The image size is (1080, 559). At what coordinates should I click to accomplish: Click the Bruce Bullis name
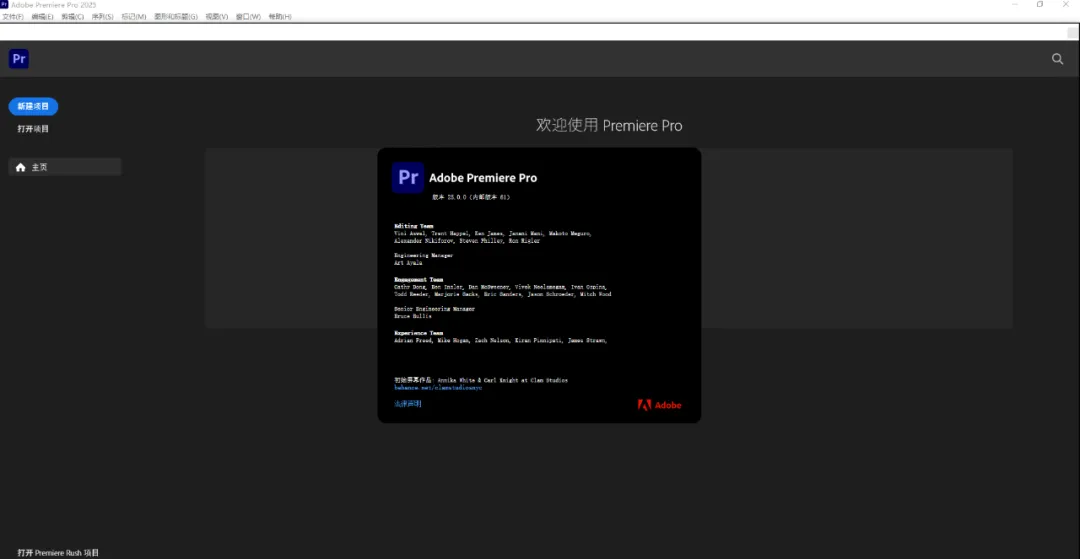tap(413, 316)
